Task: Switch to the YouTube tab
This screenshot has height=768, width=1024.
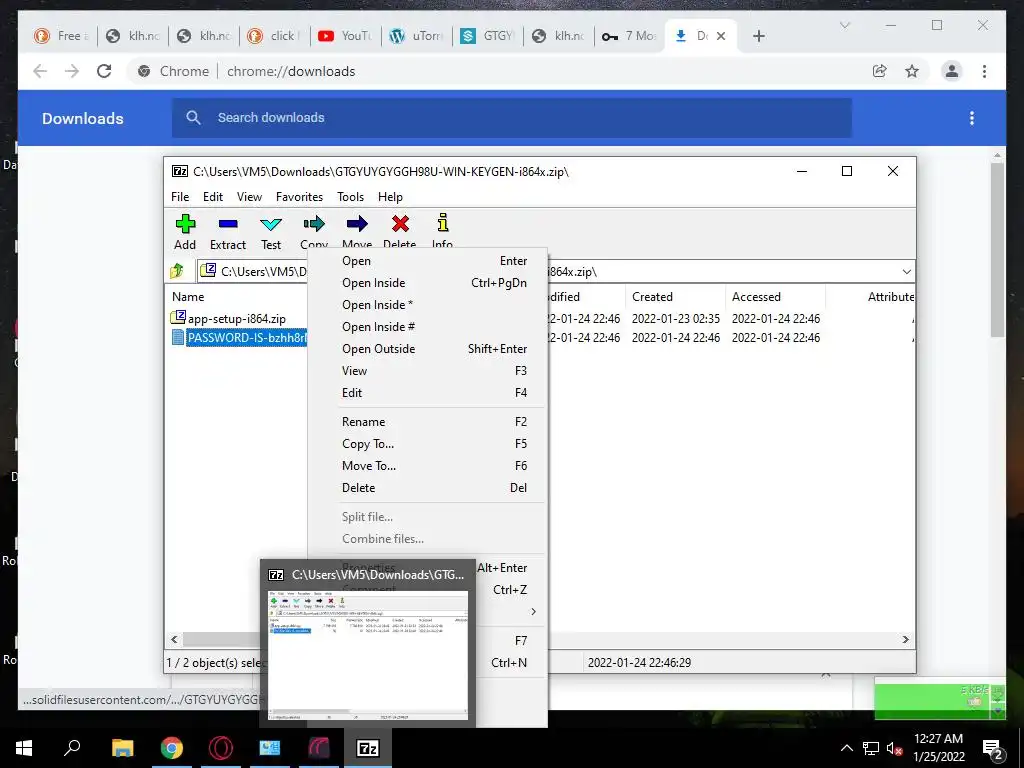Action: pos(345,36)
